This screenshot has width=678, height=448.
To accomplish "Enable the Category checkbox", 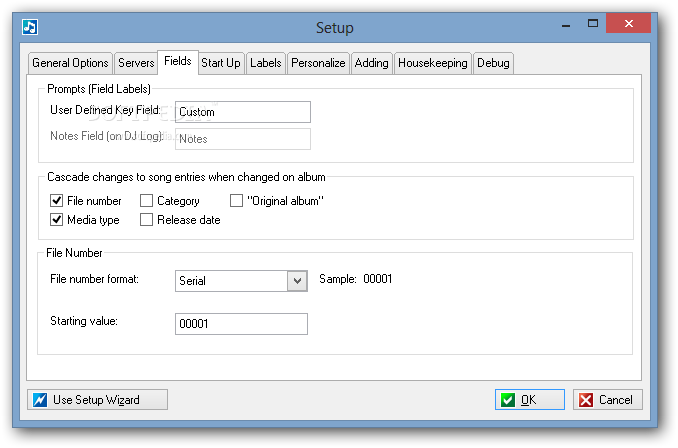I will 147,201.
